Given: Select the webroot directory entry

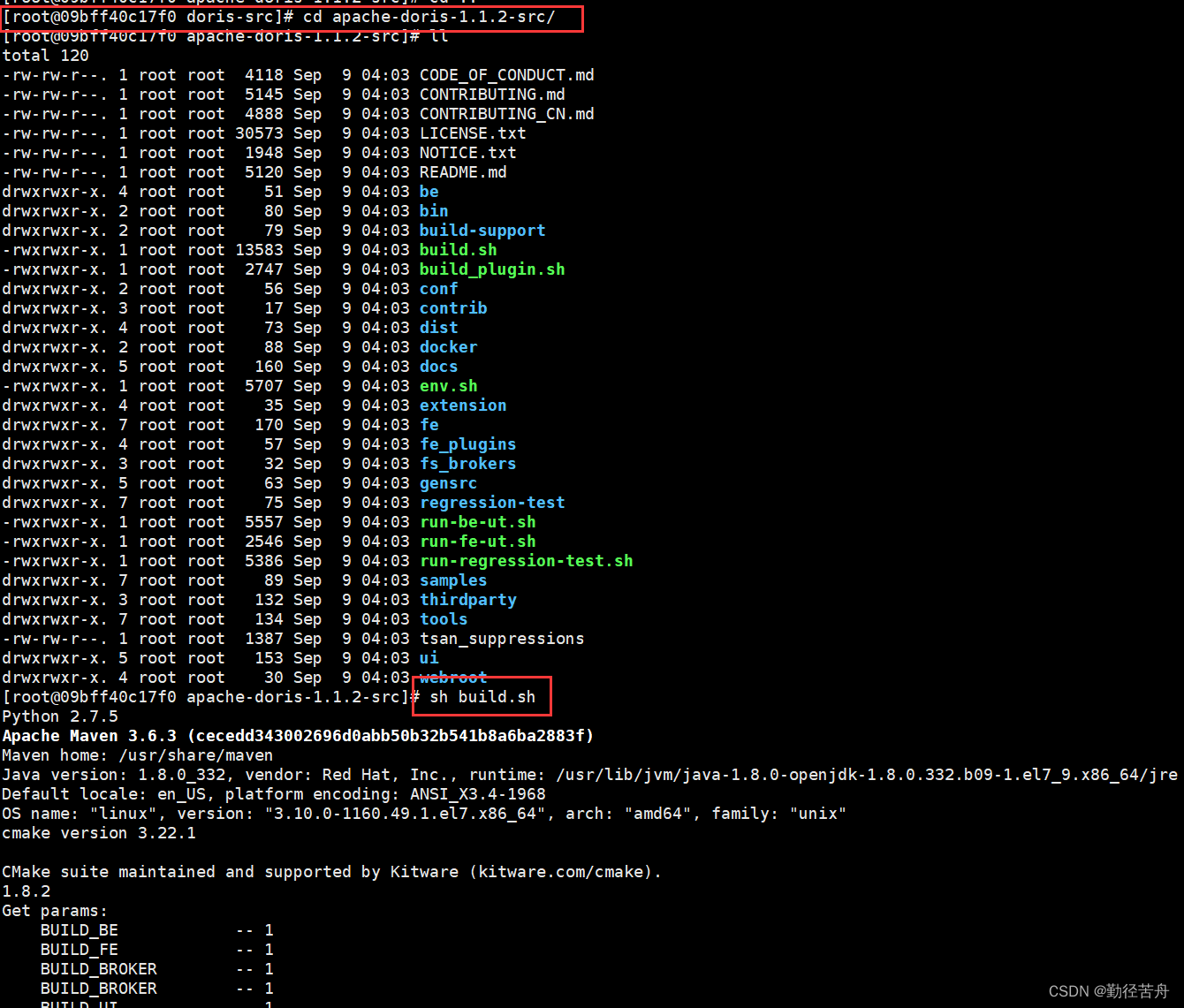Looking at the screenshot, I should [452, 677].
